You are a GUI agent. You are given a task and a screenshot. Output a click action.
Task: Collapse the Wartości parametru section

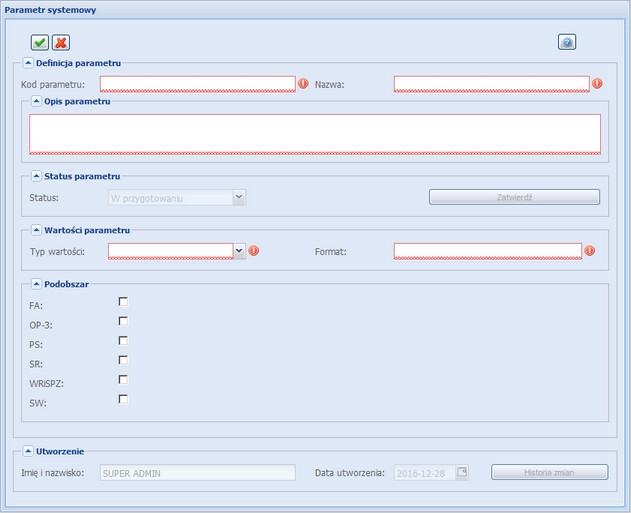36,230
